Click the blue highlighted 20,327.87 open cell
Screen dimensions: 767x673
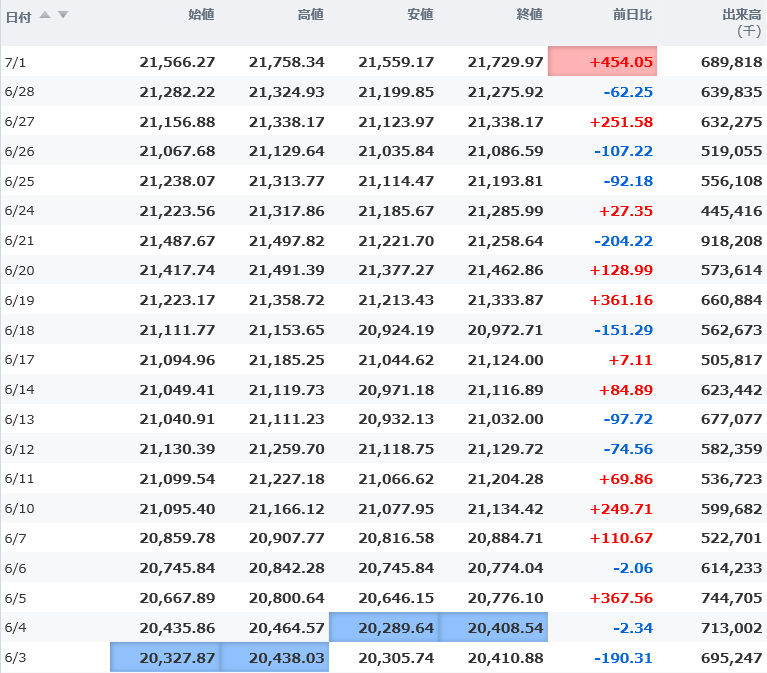[165, 658]
